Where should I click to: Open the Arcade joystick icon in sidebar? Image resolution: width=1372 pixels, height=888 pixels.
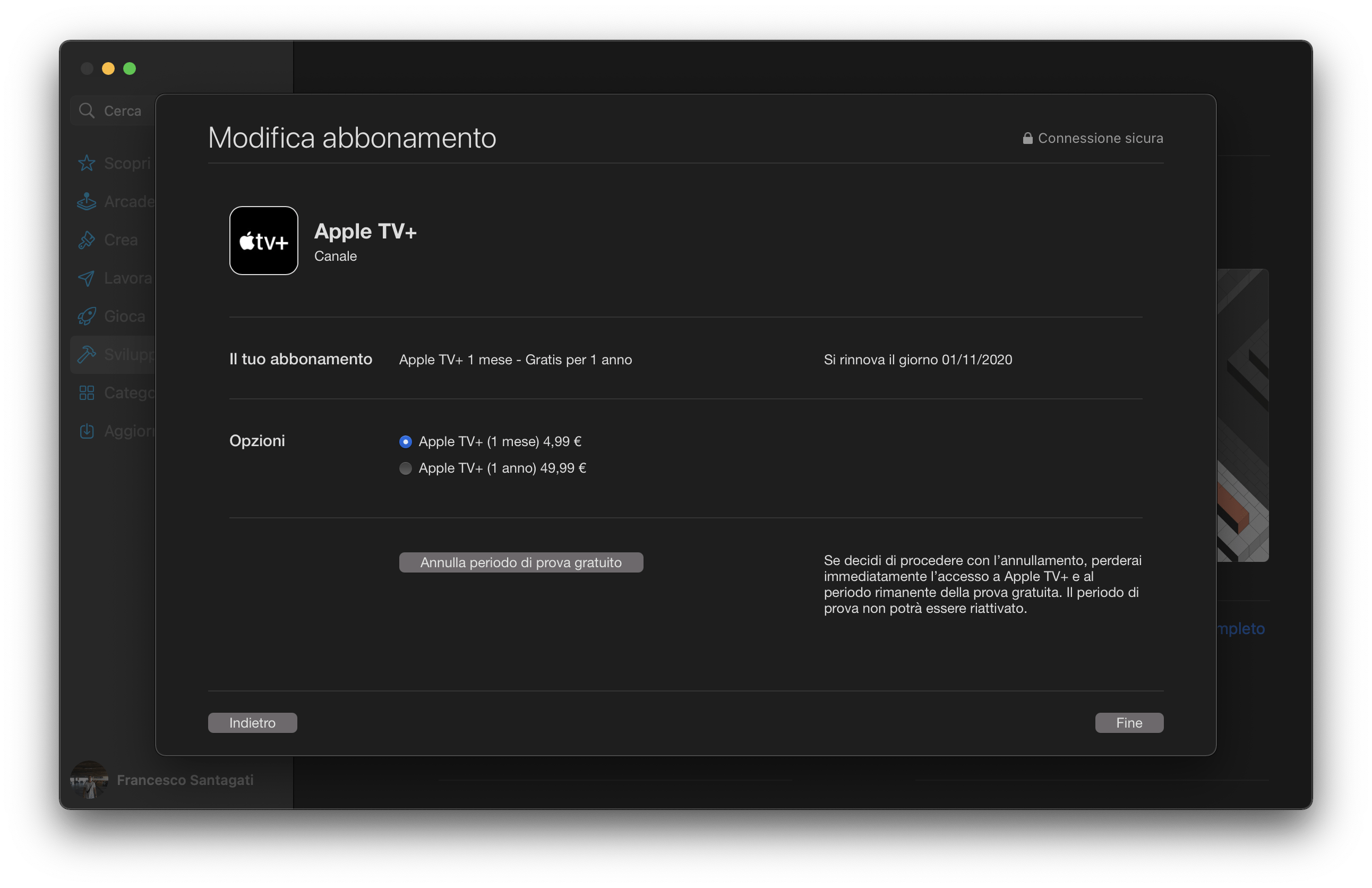[x=87, y=201]
